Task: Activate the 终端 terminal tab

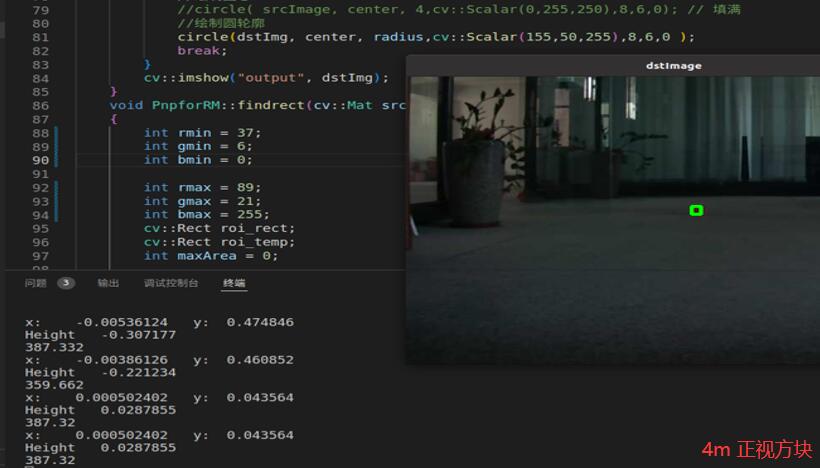Action: coord(234,283)
